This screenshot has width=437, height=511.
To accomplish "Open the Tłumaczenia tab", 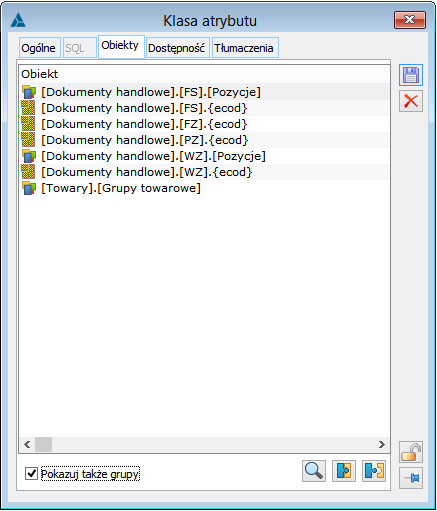I will (245, 48).
